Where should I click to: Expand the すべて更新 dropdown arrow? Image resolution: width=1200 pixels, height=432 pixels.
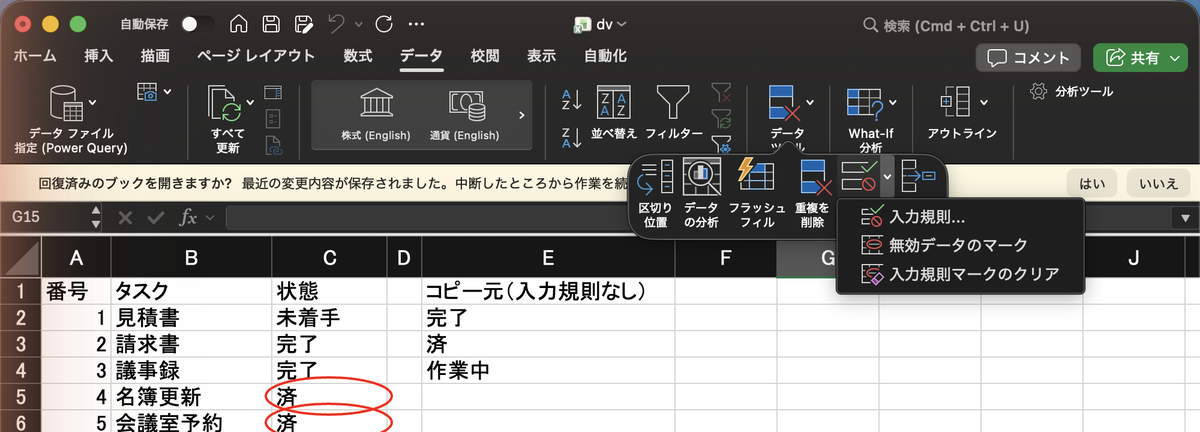click(x=248, y=103)
